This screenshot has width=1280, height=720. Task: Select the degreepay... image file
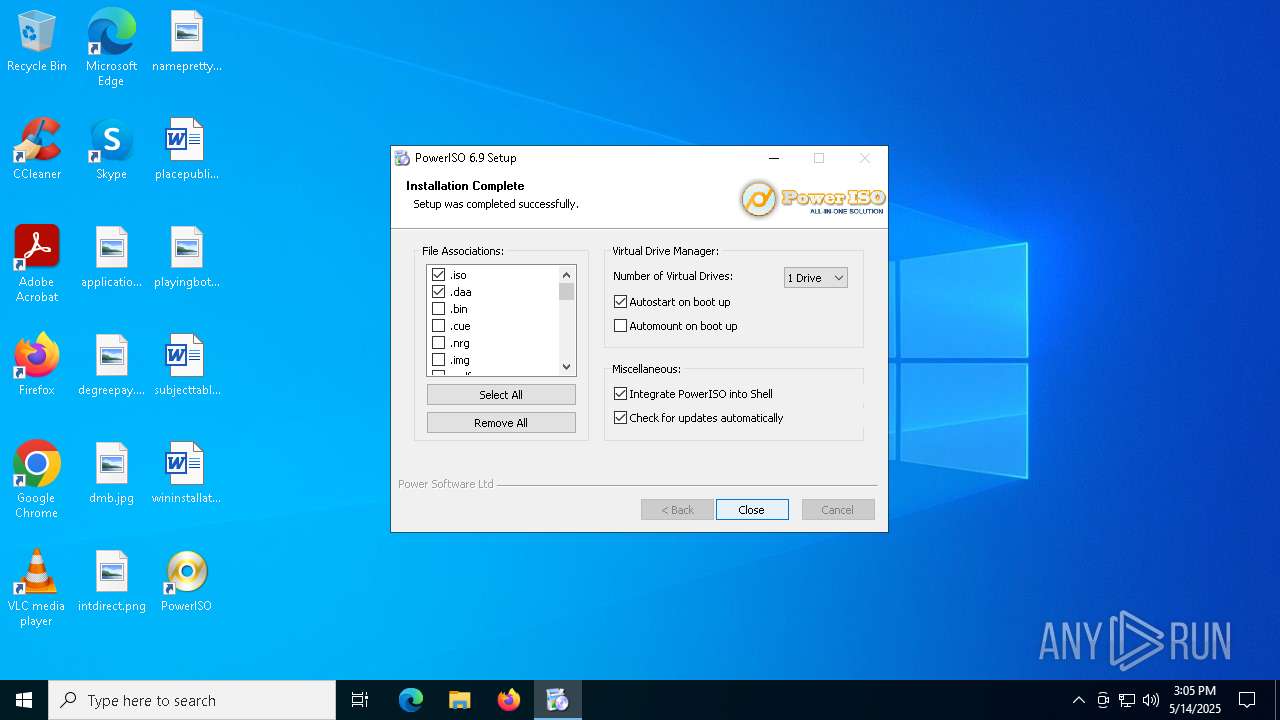[111, 365]
